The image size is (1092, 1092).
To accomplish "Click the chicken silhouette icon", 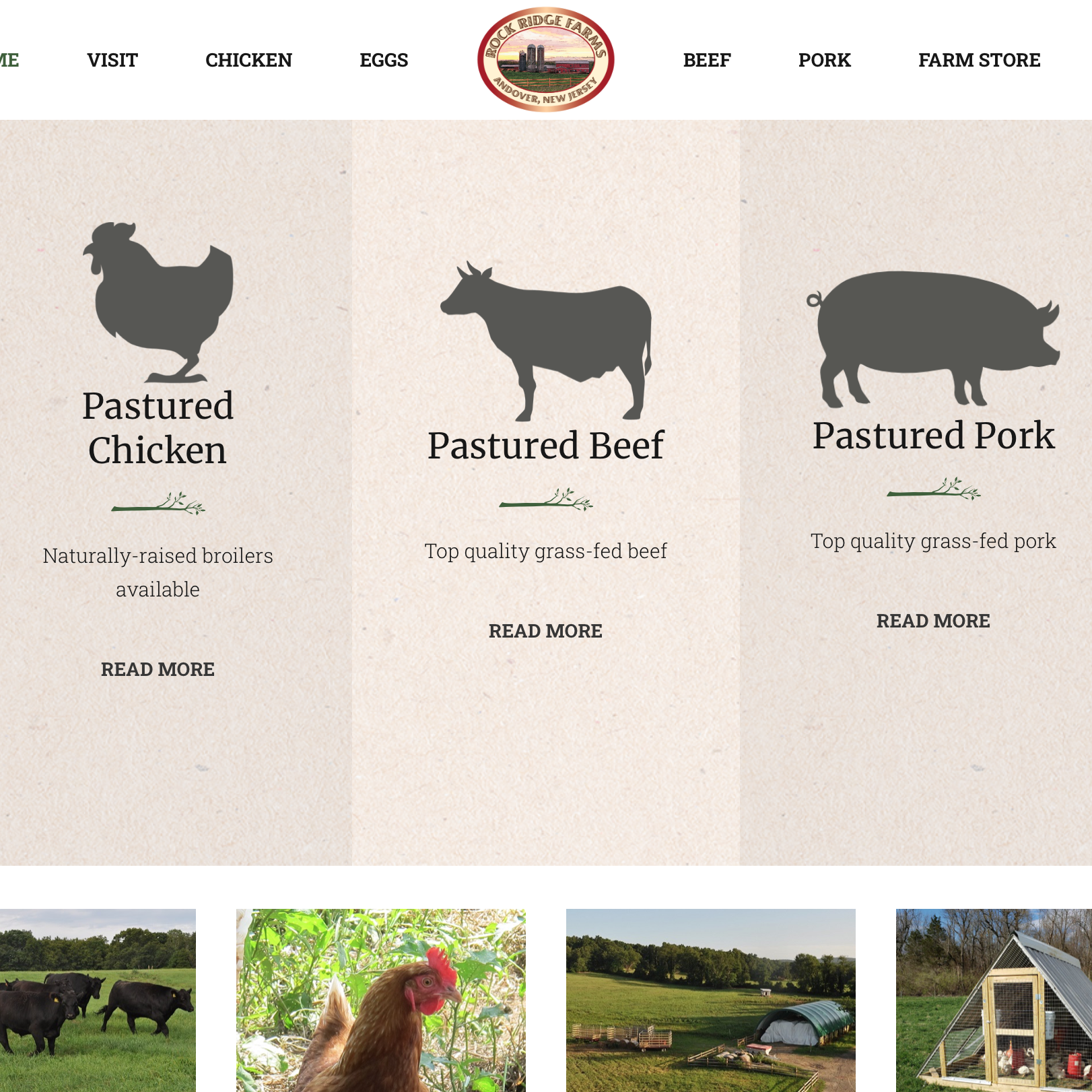I will [158, 302].
